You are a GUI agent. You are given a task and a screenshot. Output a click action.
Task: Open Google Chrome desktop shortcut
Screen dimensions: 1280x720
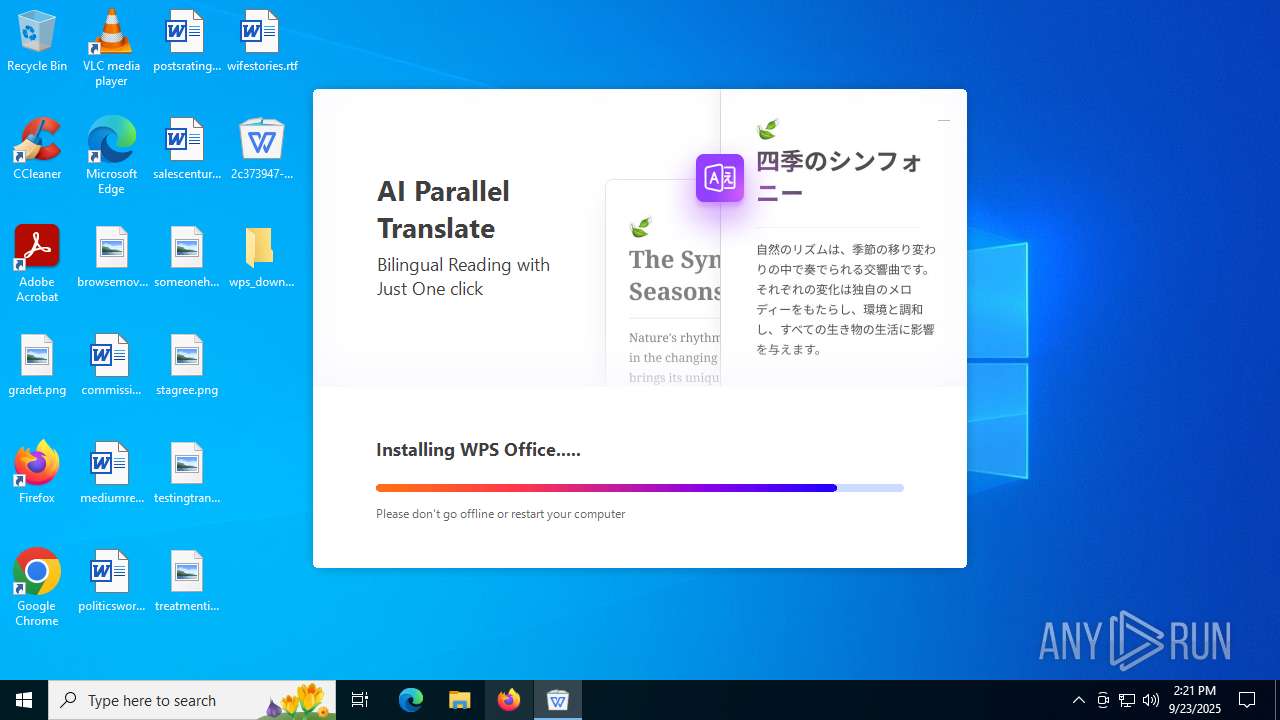37,588
